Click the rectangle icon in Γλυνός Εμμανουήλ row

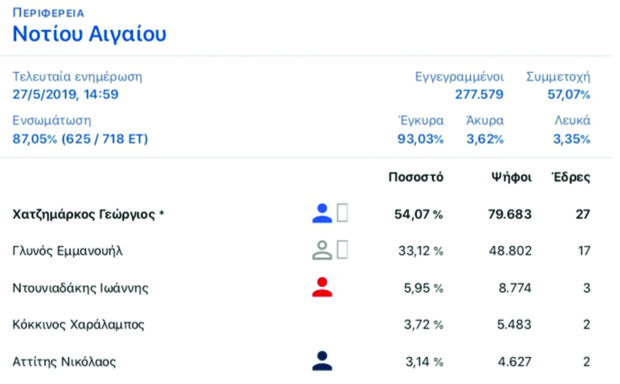pyautogui.click(x=342, y=250)
